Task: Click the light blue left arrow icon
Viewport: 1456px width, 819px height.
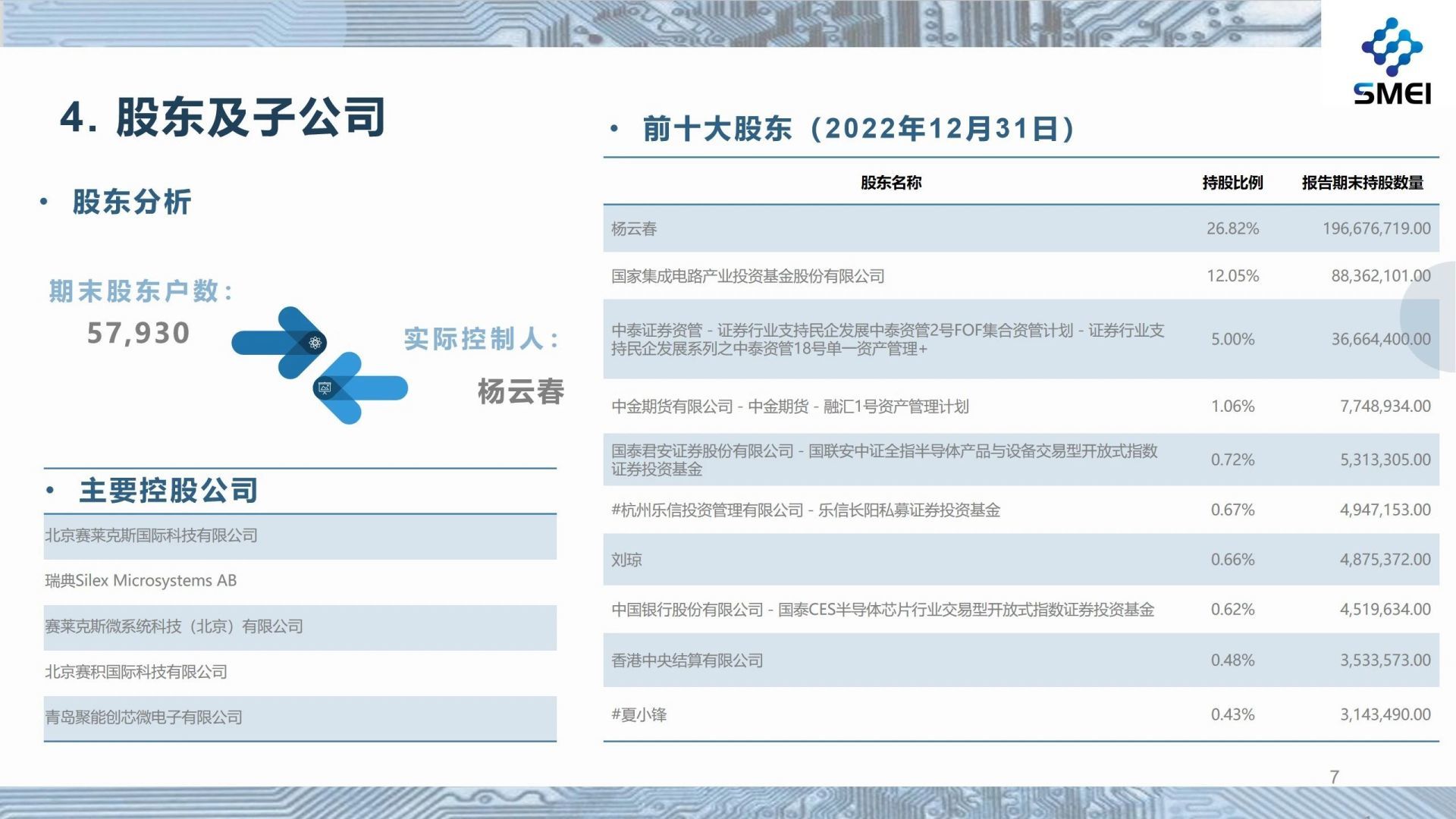Action: (360, 388)
